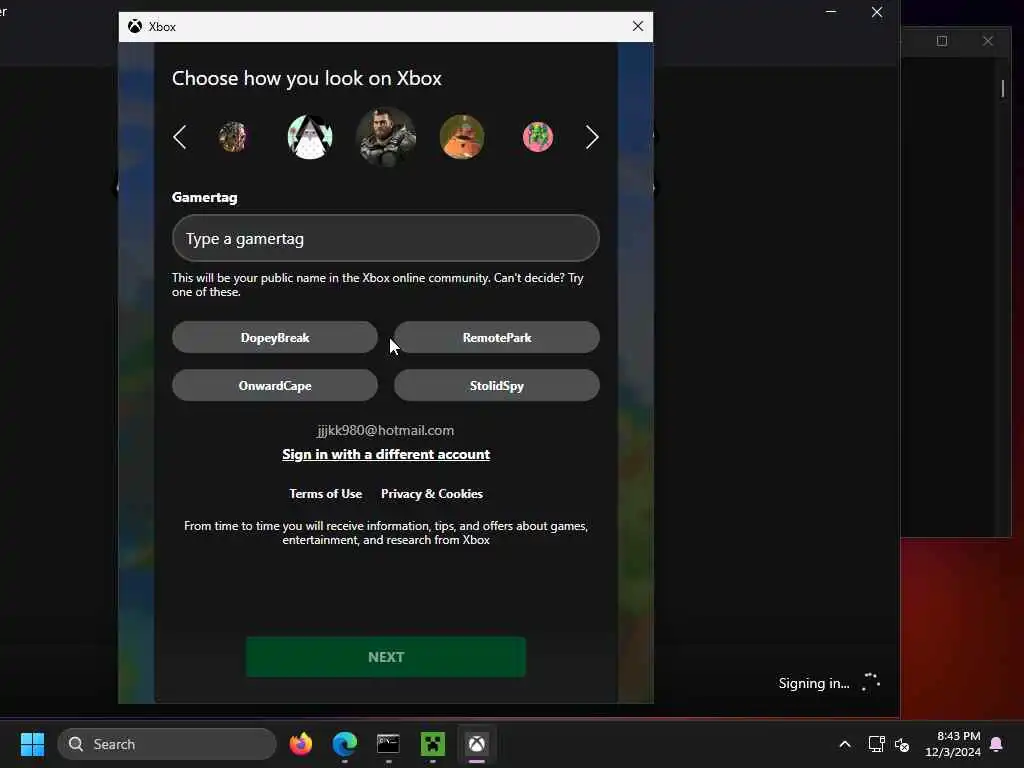Minimize the background launcher window
Screen dimensions: 1024x768
[x=831, y=12]
